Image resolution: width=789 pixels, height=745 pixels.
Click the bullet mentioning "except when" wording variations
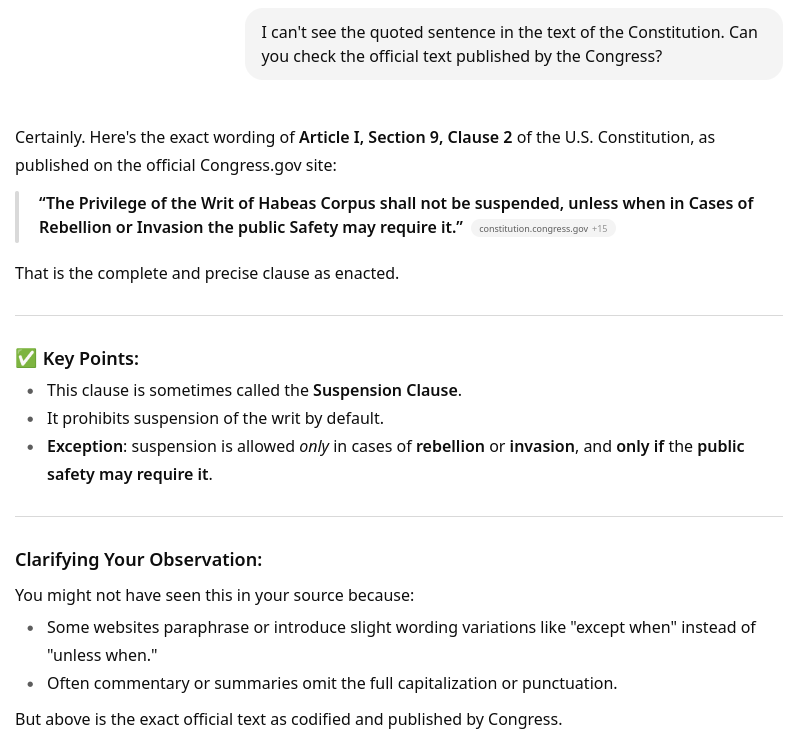tap(401, 627)
